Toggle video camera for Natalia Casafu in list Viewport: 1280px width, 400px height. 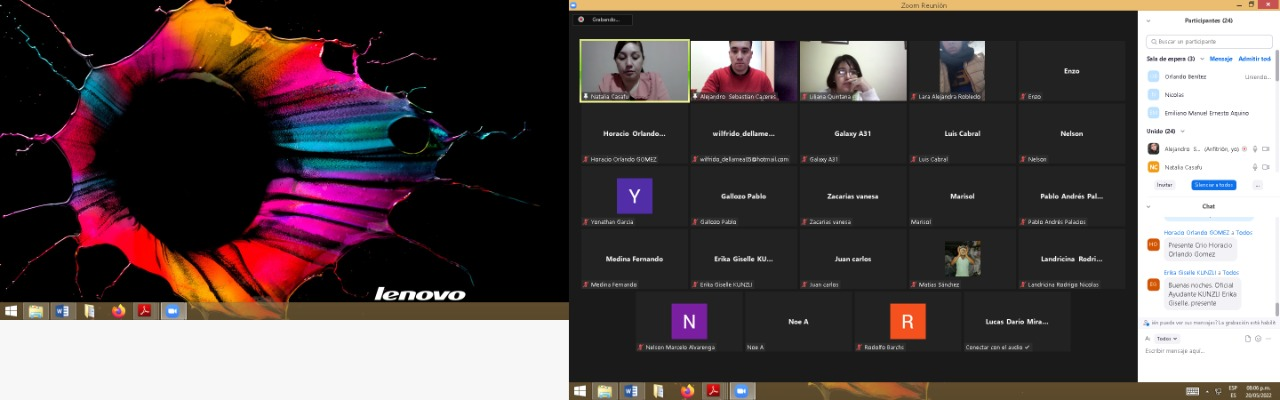(x=1266, y=167)
